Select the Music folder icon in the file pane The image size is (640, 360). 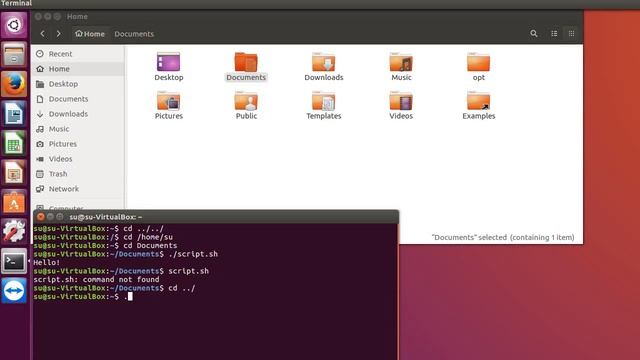[x=401, y=62]
